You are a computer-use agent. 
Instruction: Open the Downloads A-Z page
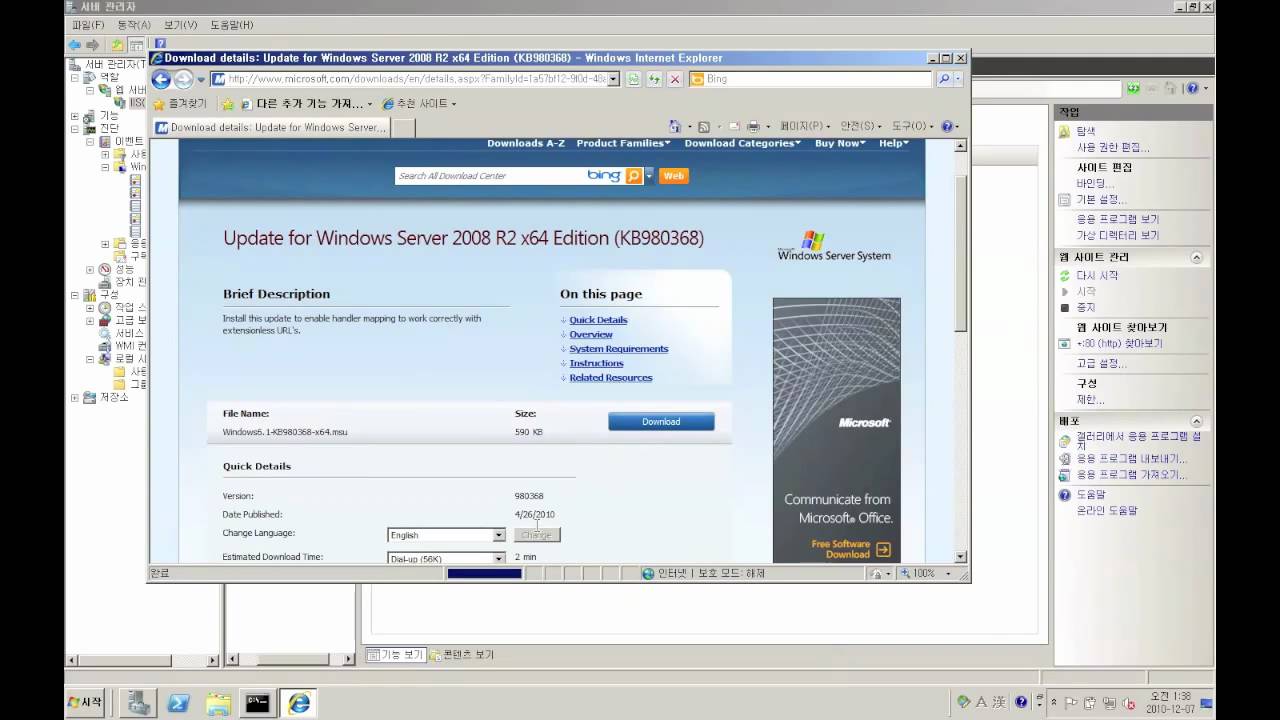(x=526, y=143)
